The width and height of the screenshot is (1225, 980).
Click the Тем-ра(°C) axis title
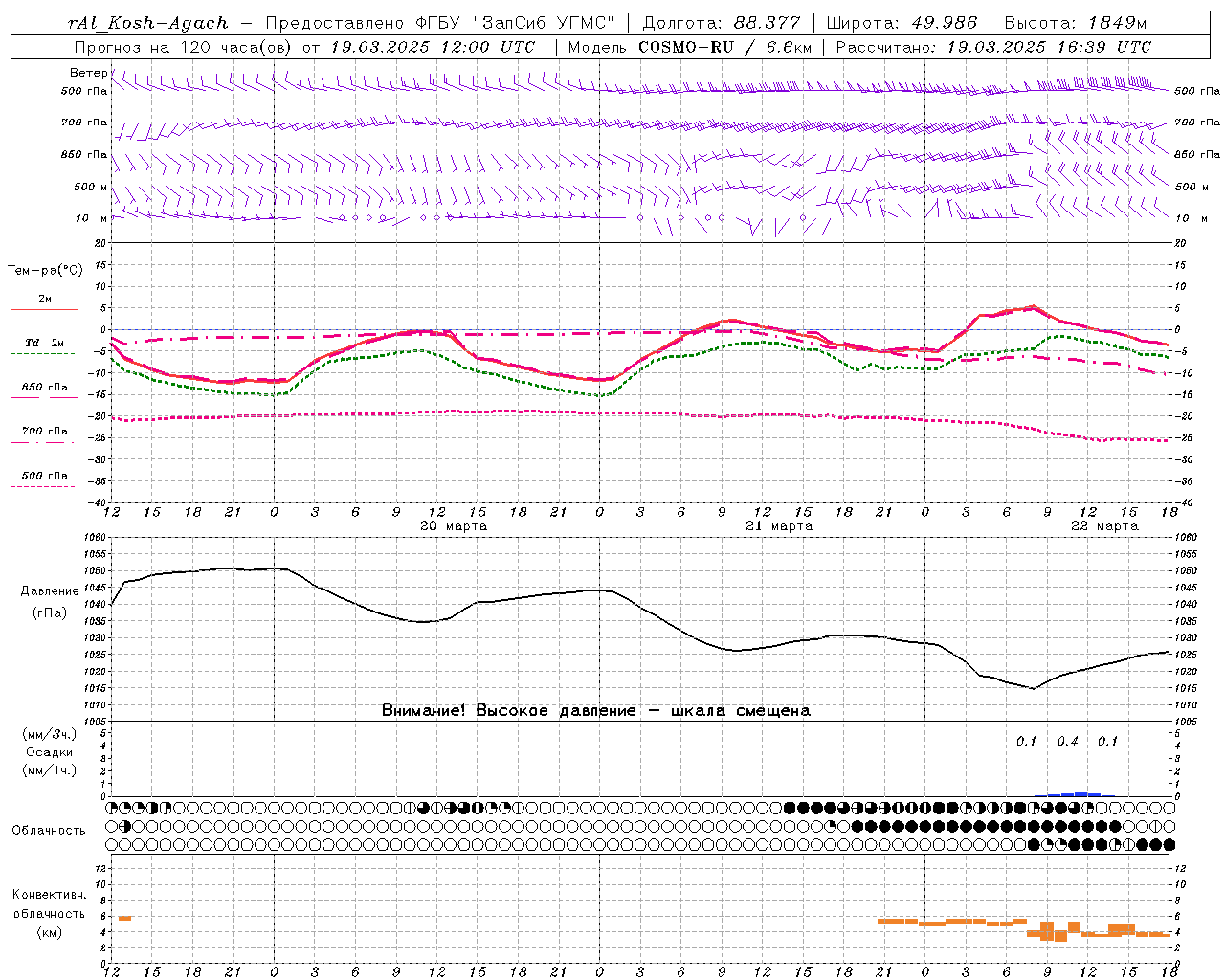tap(45, 271)
